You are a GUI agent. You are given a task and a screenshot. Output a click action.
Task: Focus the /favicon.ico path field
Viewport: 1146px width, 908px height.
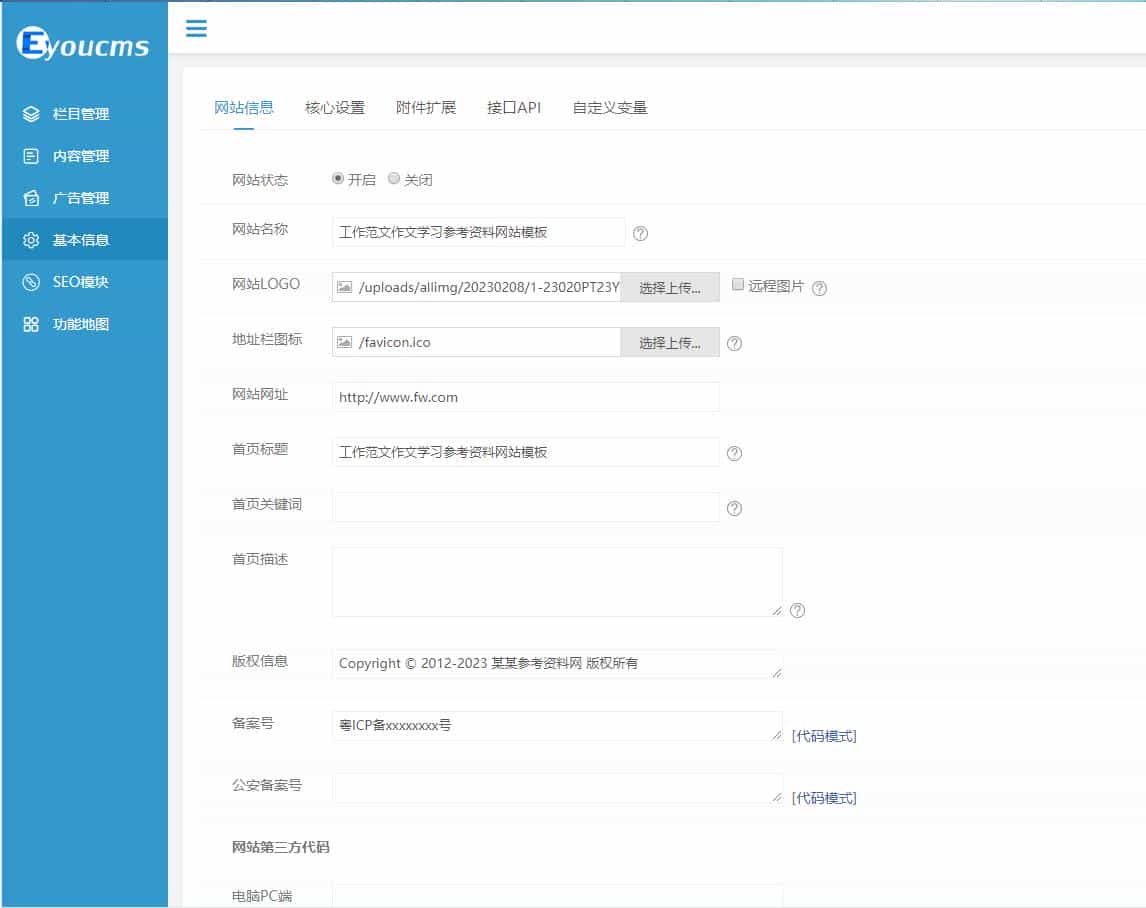[x=477, y=342]
